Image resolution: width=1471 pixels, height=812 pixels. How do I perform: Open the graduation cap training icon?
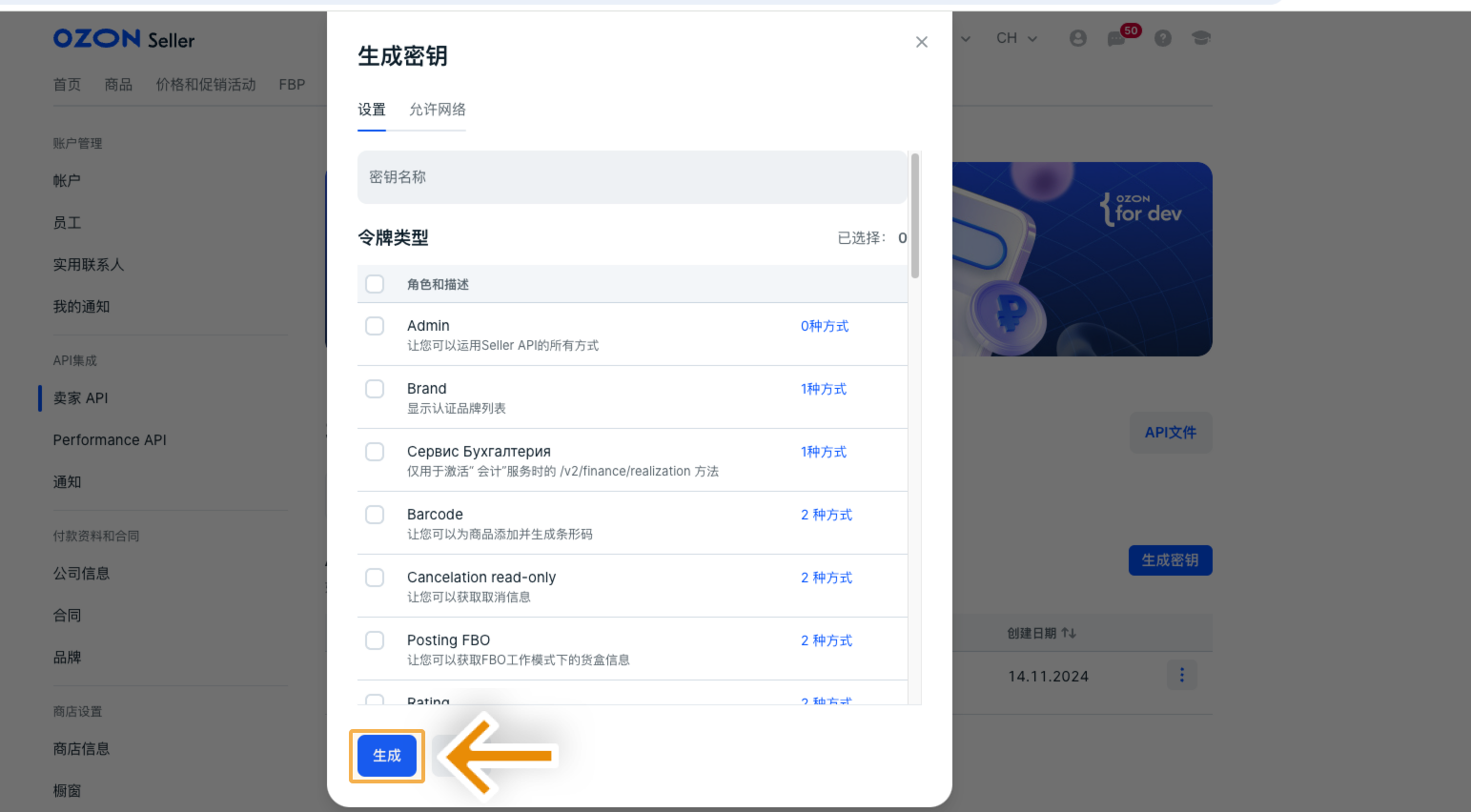point(1201,38)
